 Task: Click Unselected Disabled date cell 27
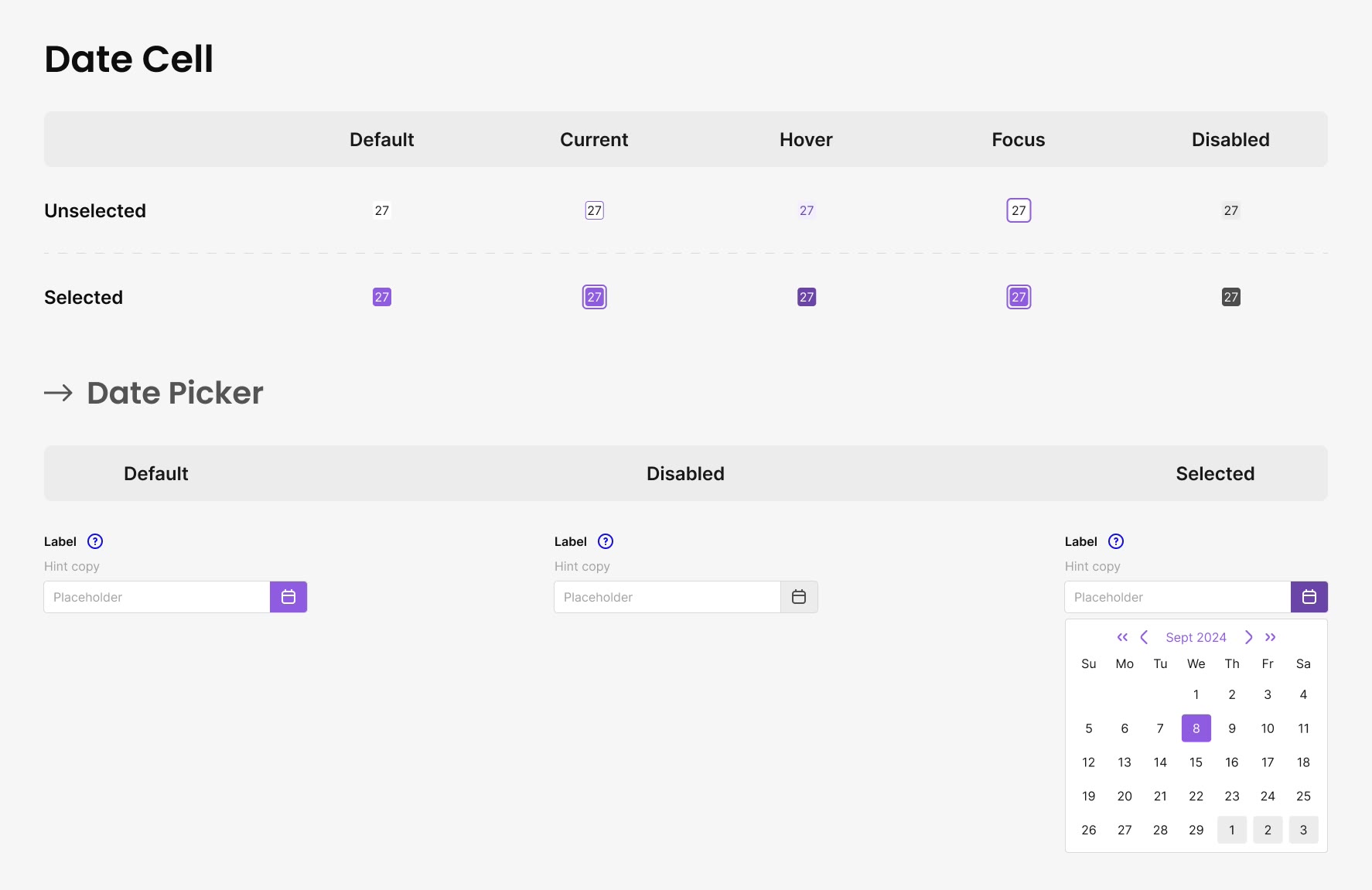click(x=1231, y=210)
